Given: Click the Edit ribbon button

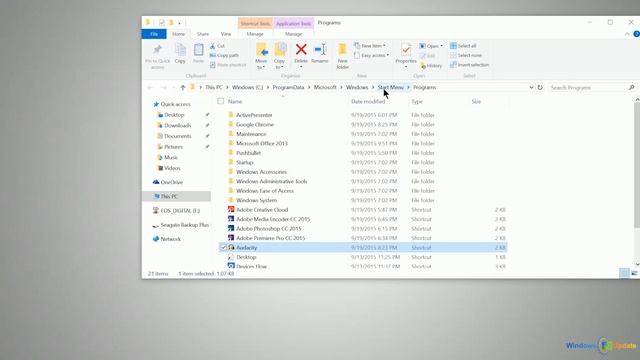Looking at the screenshot, I should (427, 56).
